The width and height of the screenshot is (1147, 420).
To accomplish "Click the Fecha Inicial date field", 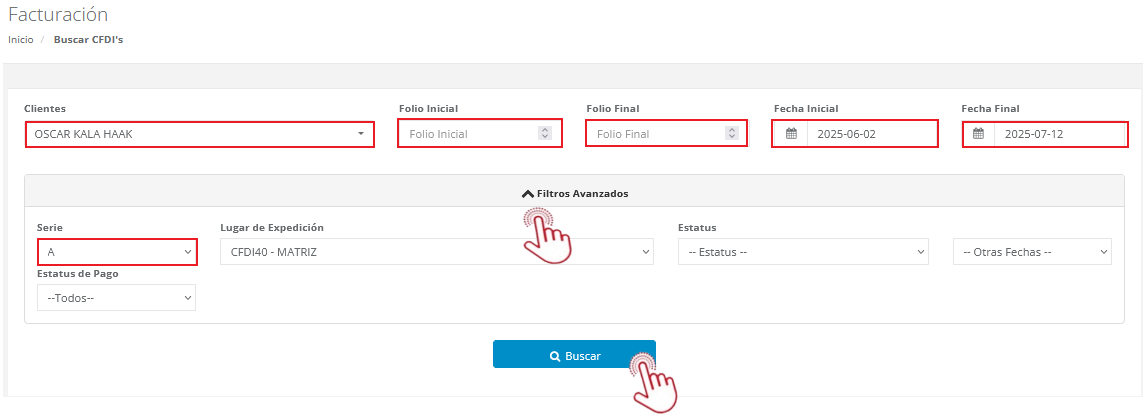I will point(870,134).
